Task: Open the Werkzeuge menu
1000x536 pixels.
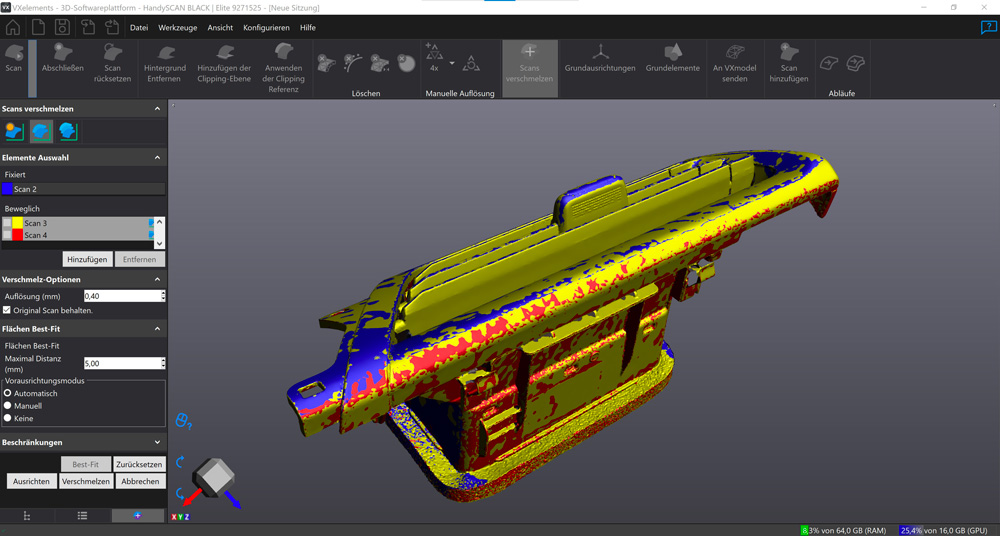Action: 175,28
